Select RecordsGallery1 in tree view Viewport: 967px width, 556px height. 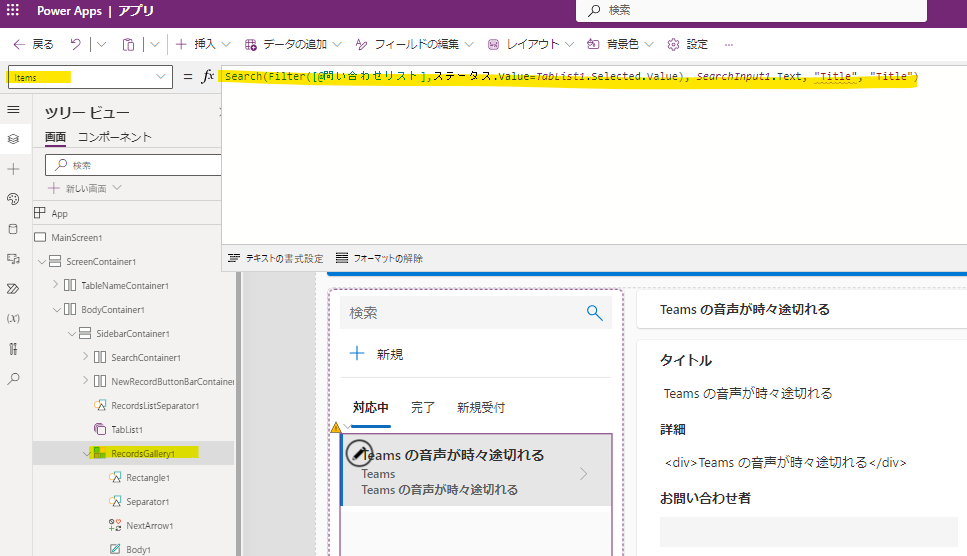point(144,453)
